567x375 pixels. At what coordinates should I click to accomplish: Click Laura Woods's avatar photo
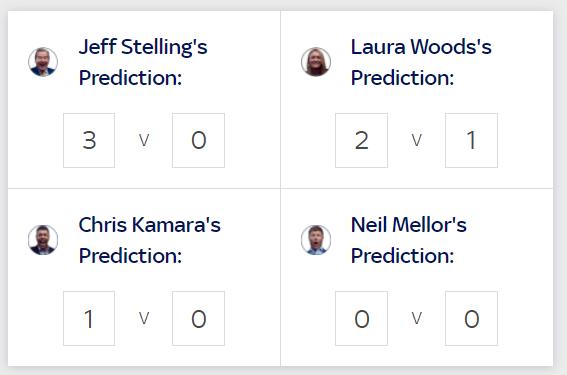click(x=316, y=62)
